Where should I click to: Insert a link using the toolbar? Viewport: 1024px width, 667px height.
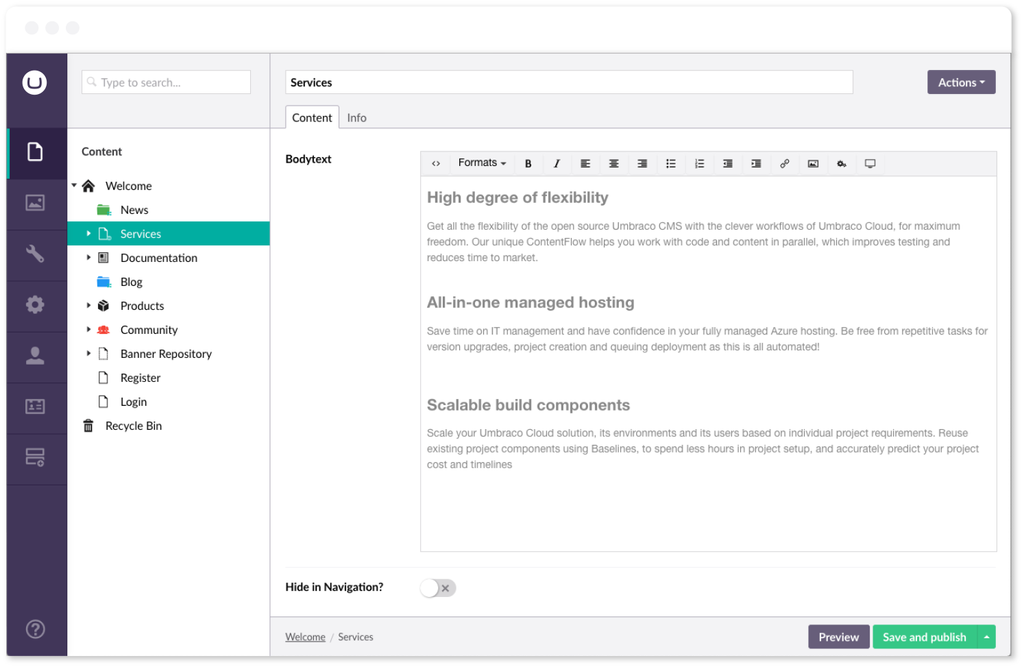(784, 164)
